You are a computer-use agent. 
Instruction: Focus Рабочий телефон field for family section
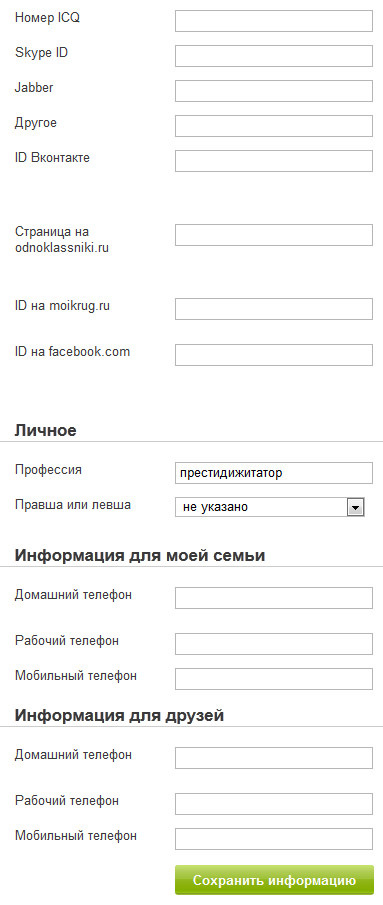coord(274,644)
